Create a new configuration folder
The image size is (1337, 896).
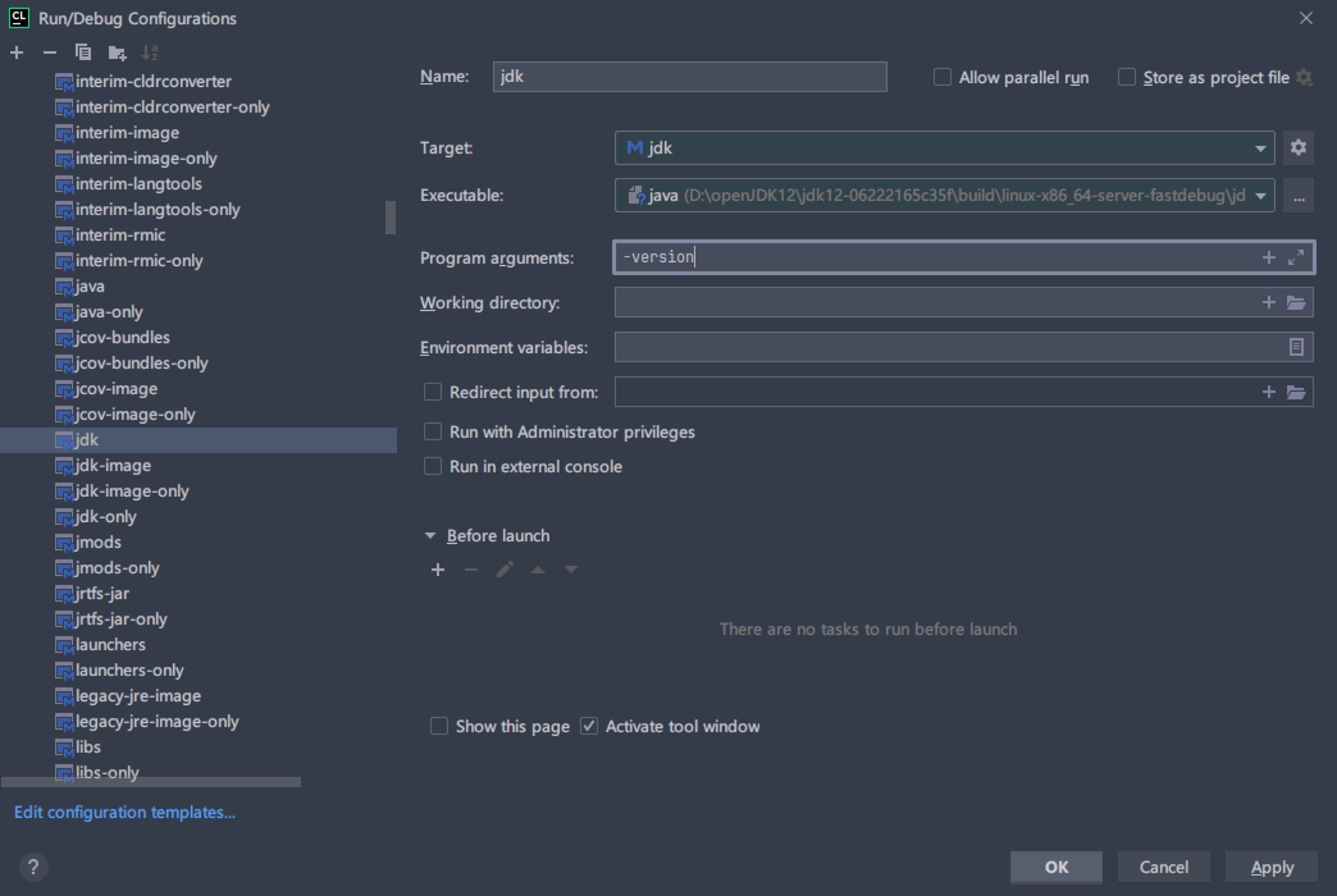pos(117,52)
